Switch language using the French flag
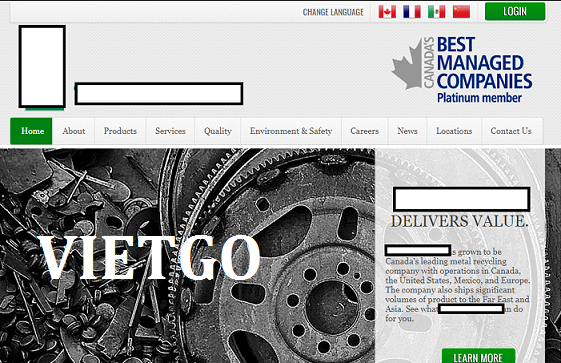 412,12
